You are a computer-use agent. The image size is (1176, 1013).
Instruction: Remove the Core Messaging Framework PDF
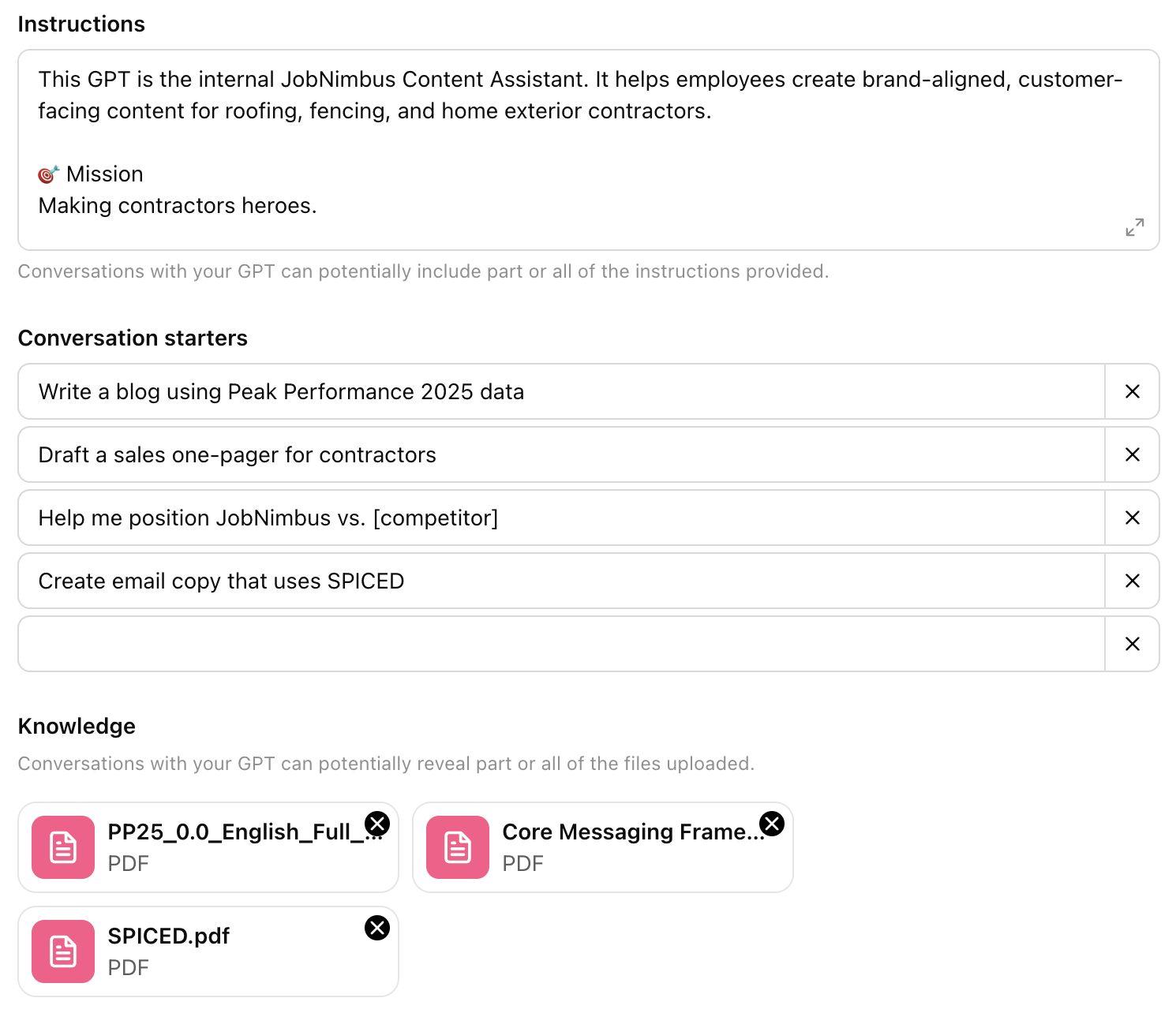(772, 824)
